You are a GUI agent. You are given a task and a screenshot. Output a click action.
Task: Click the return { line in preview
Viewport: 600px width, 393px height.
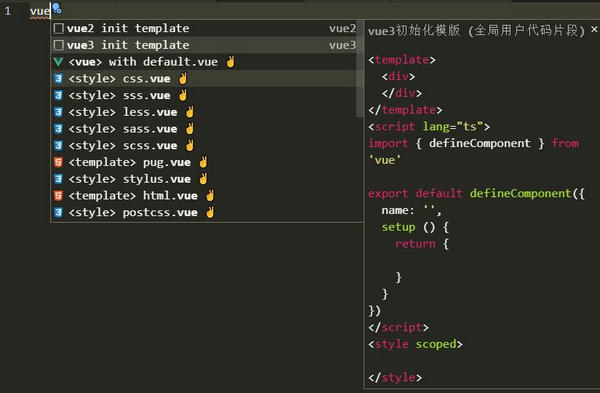(422, 244)
